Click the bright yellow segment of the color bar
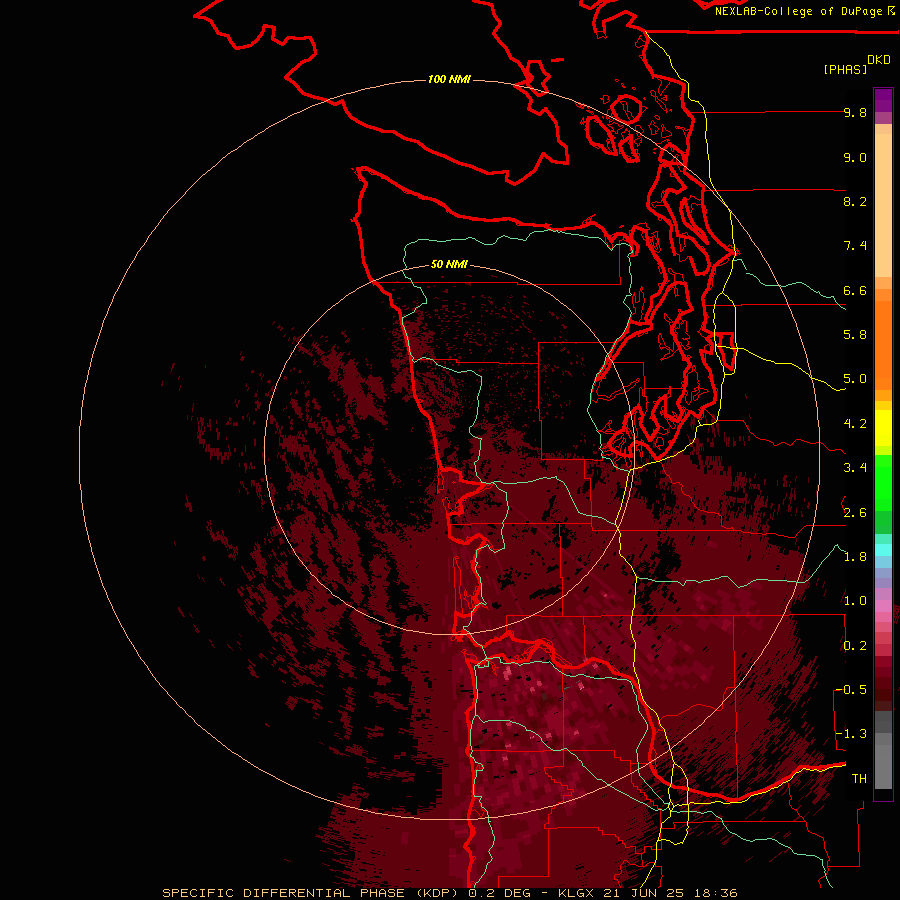Screen dimensions: 900x900 coord(883,428)
